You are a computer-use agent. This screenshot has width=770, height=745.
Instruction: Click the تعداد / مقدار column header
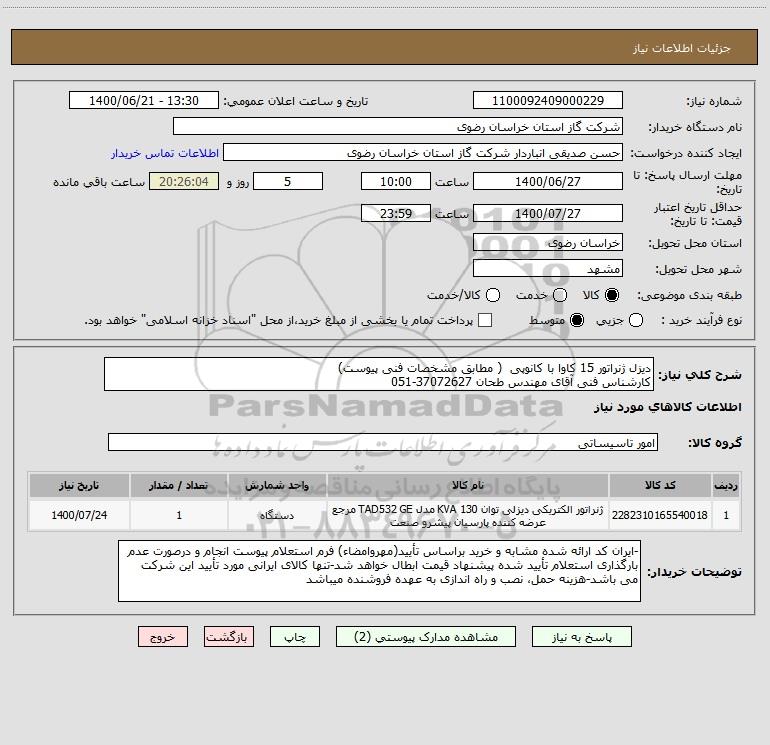(179, 485)
